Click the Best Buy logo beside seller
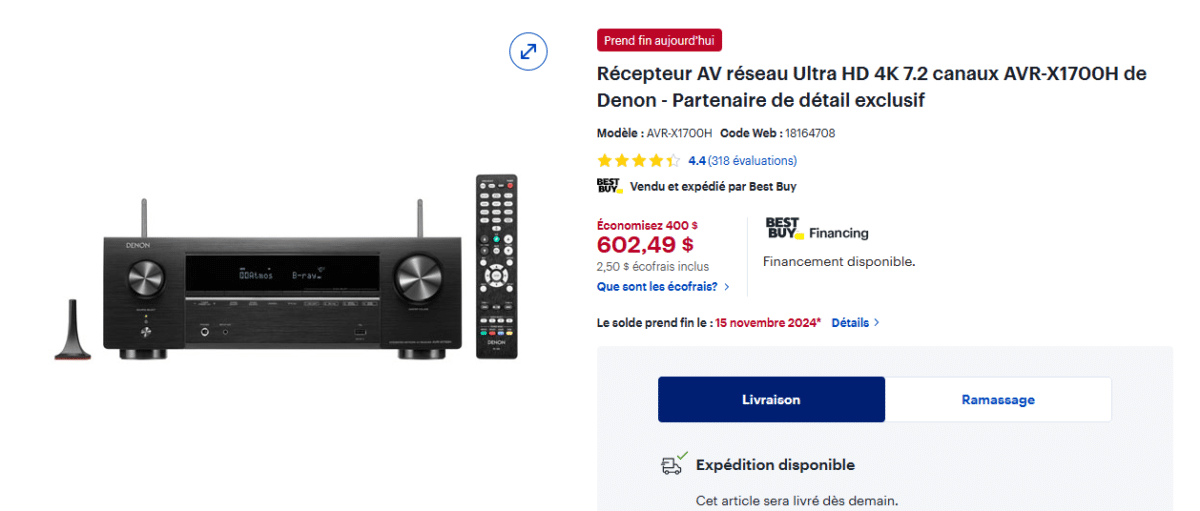The width and height of the screenshot is (1200, 511). (609, 186)
